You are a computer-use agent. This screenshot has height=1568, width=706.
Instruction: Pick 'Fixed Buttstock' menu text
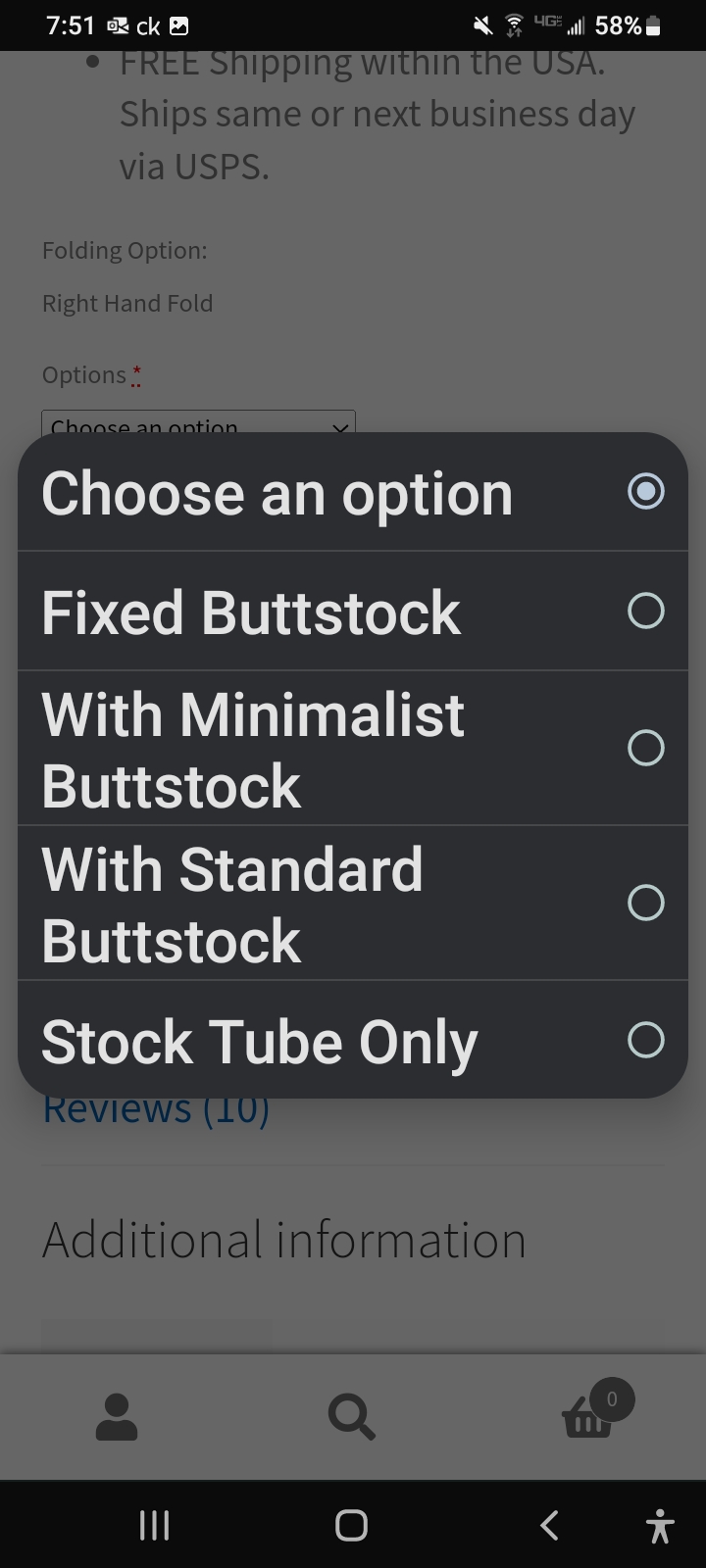click(251, 612)
